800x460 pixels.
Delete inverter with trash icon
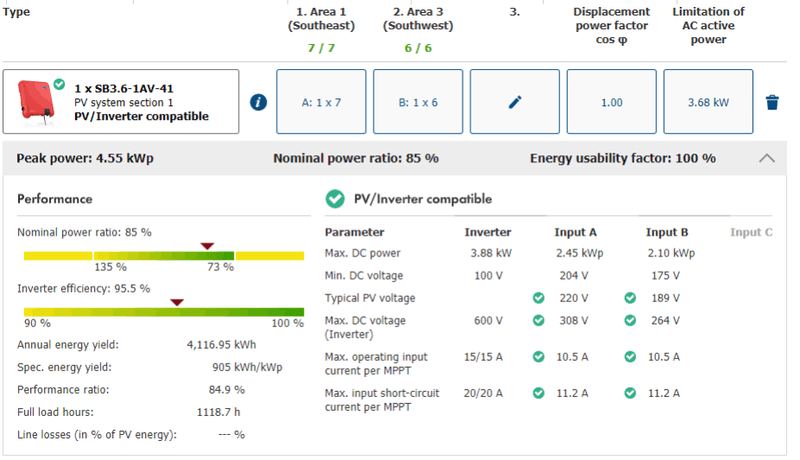pos(772,102)
